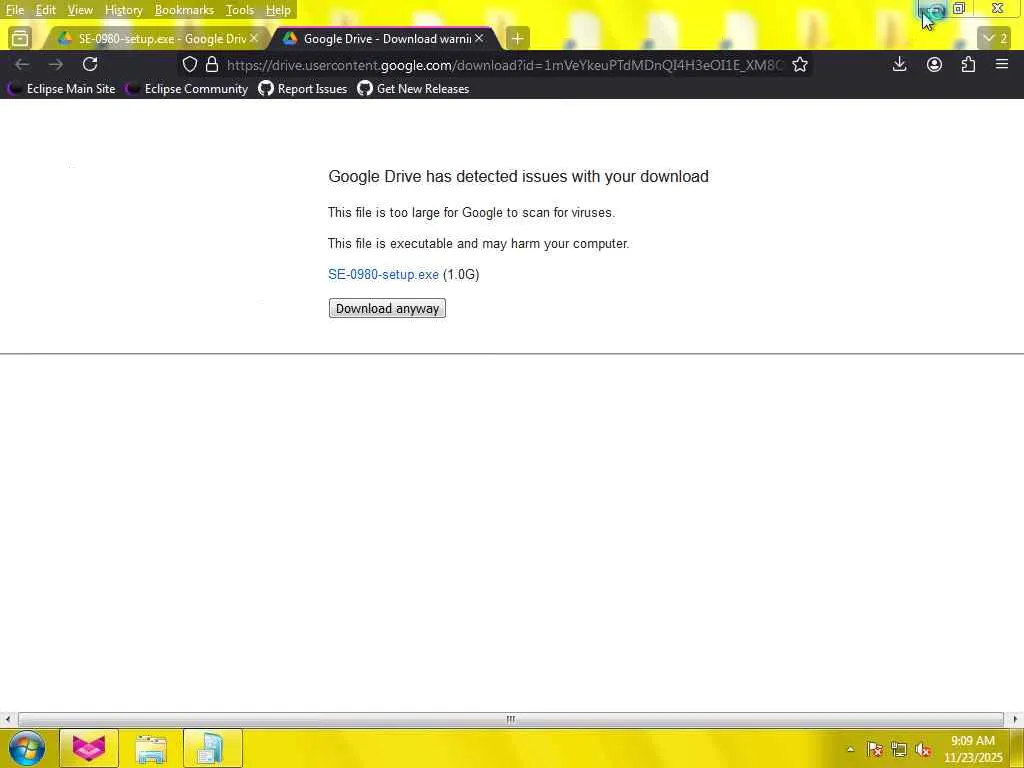
Task: Open a new tab with plus button
Action: pyautogui.click(x=517, y=39)
